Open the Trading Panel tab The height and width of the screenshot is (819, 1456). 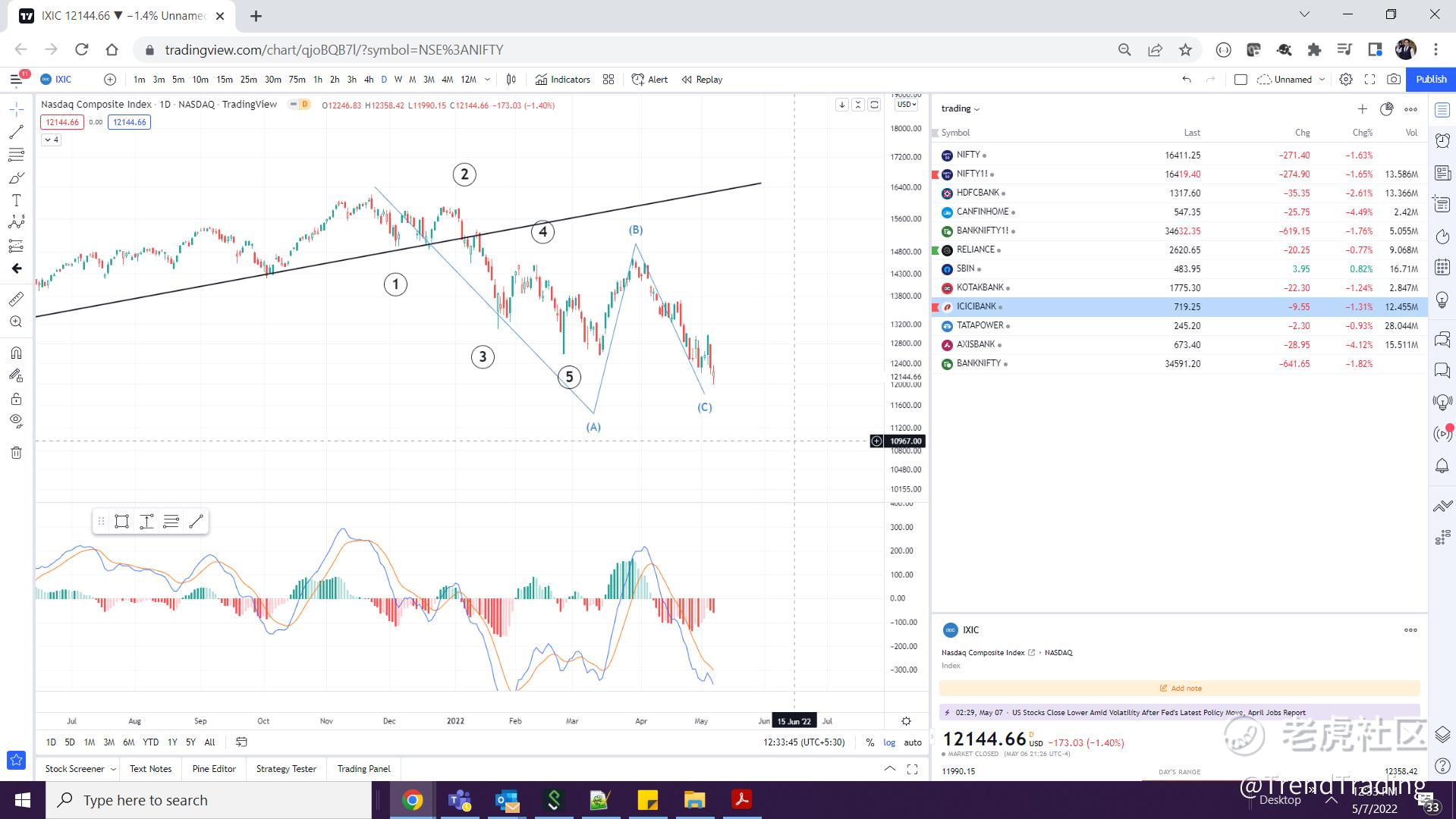364,769
